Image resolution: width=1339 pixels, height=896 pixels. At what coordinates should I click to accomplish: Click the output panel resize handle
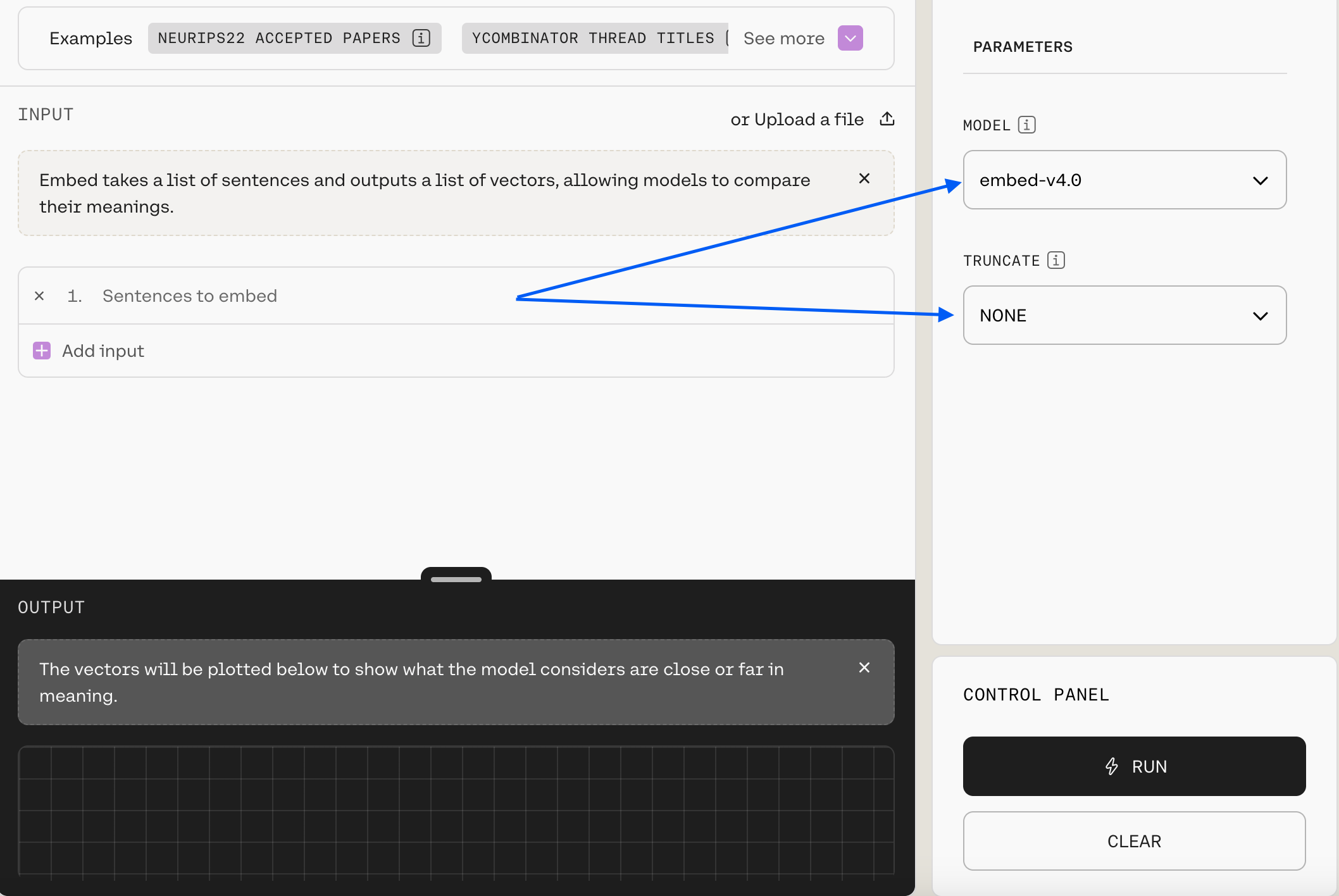coord(456,578)
